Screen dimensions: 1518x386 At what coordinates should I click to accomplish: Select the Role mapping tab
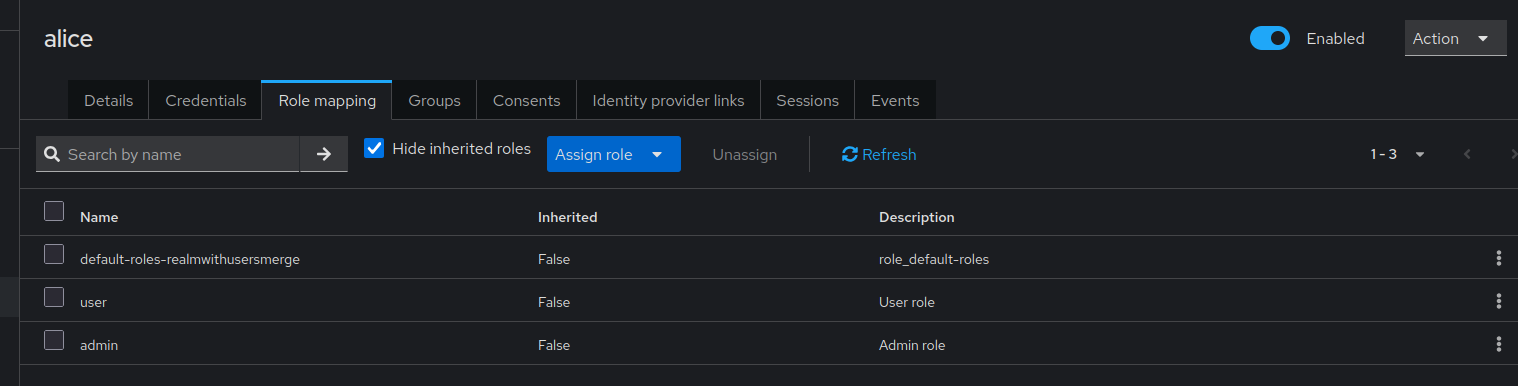pyautogui.click(x=327, y=100)
